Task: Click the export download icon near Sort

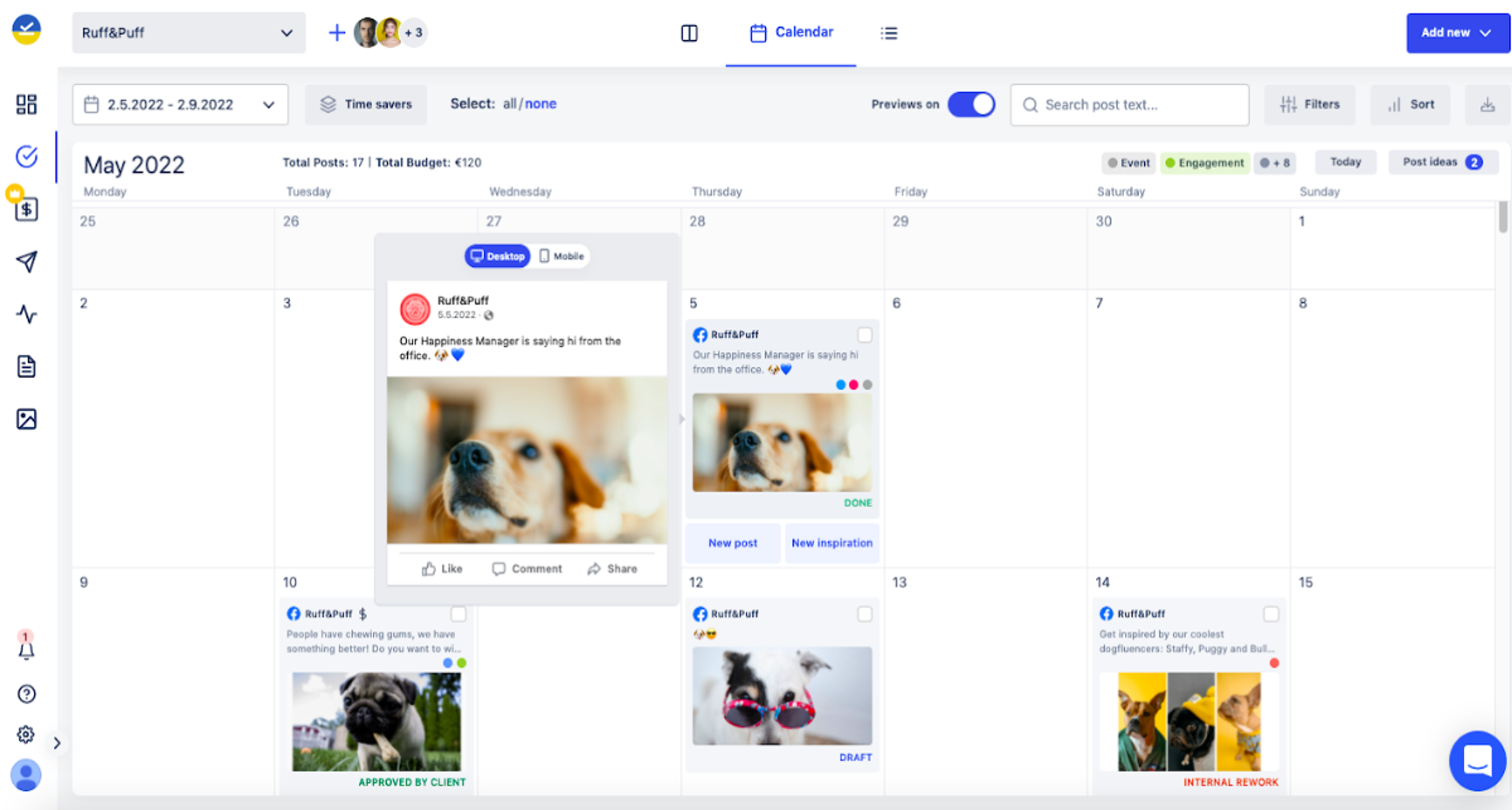Action: 1487,104
